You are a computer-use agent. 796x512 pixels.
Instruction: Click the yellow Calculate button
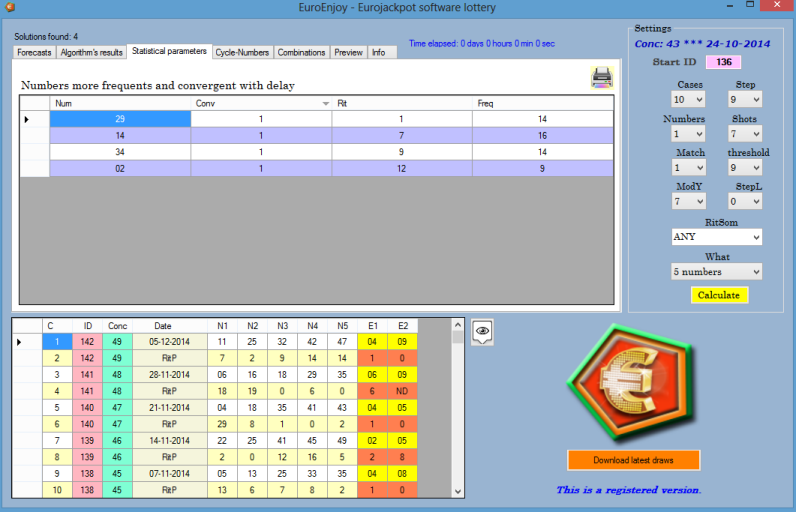[719, 295]
